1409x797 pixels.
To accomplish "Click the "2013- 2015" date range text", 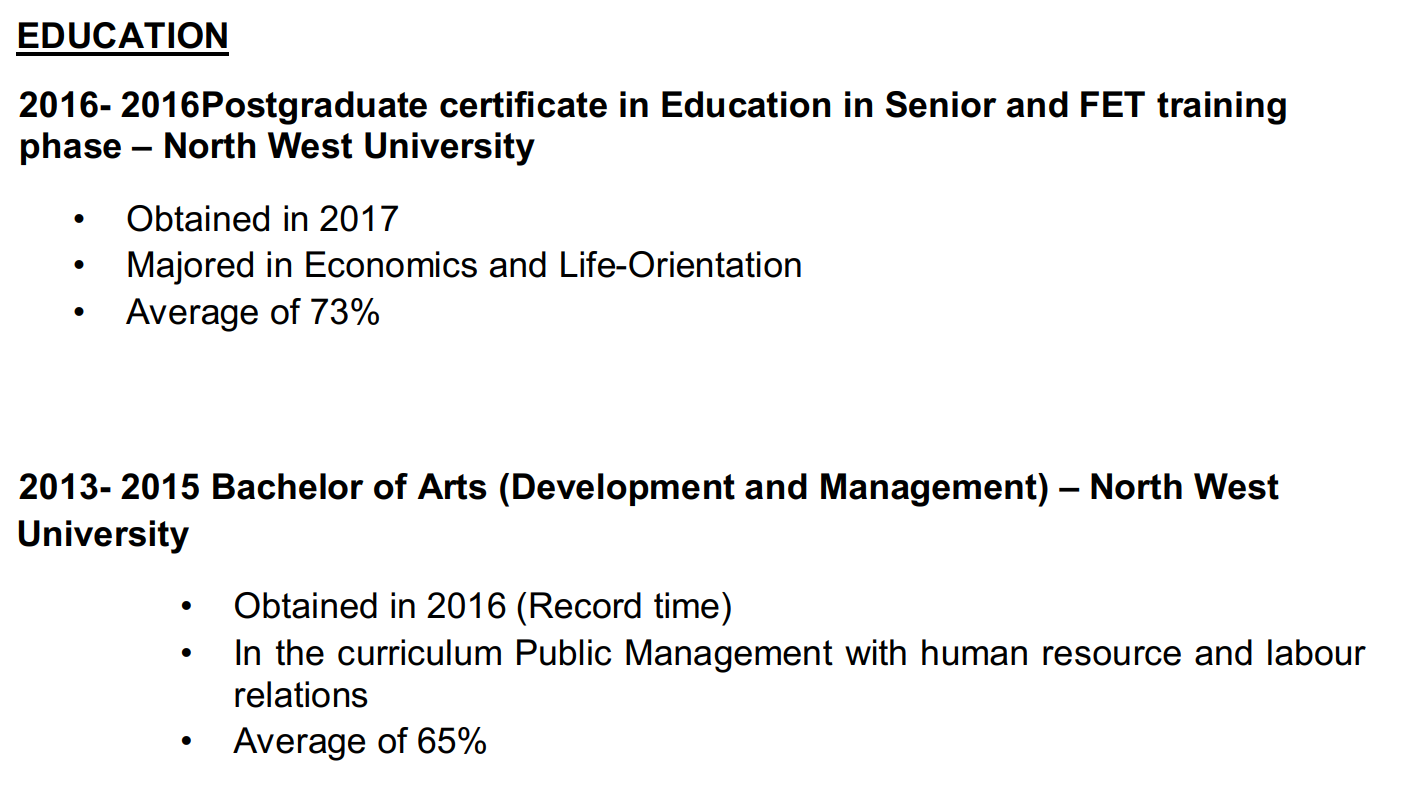I will (110, 487).
